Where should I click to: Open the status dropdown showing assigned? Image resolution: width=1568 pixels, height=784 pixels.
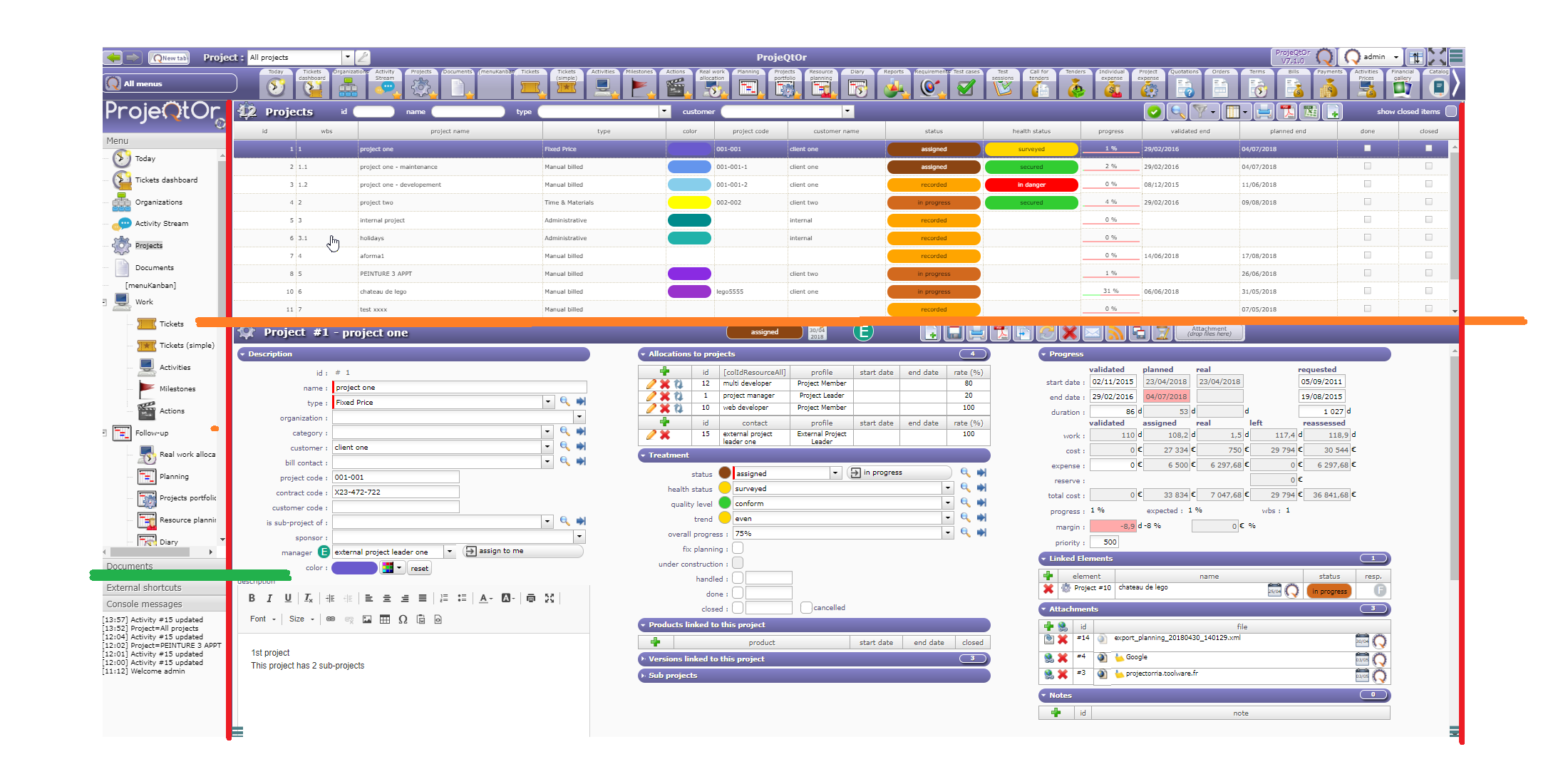pyautogui.click(x=835, y=473)
